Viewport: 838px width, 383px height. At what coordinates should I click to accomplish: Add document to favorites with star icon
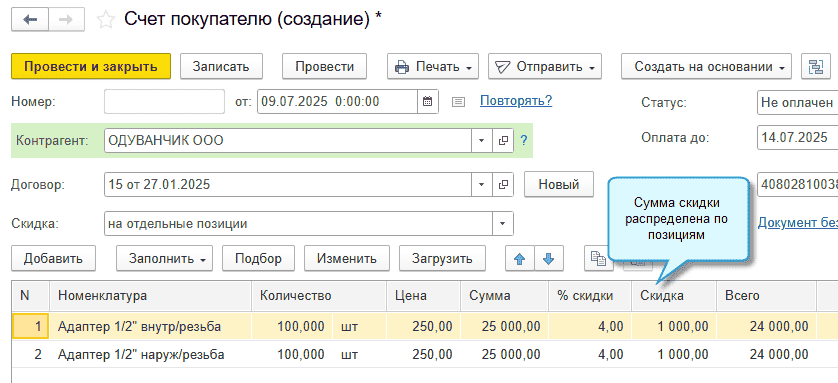tap(106, 20)
